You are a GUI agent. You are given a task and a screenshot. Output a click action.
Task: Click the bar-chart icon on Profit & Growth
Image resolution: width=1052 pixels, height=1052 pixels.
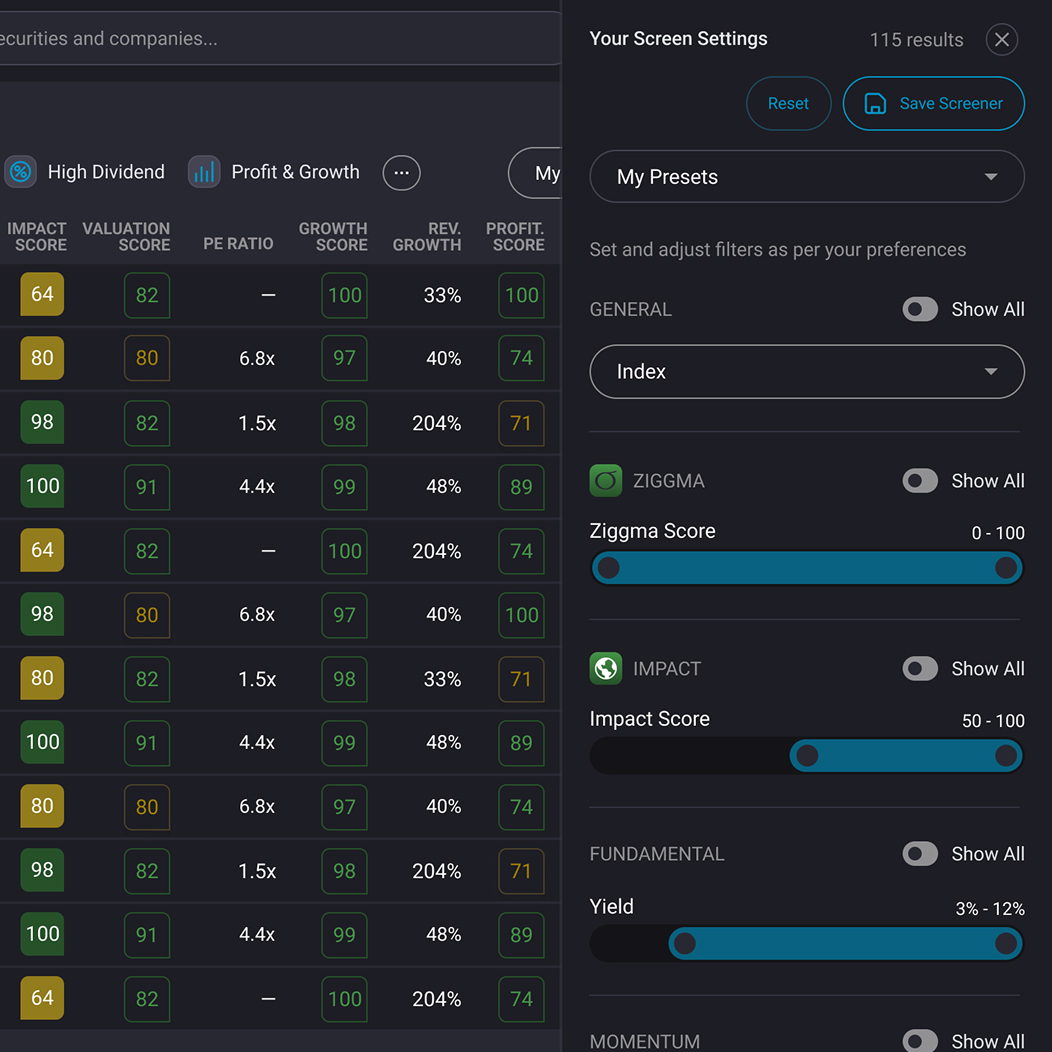[204, 171]
